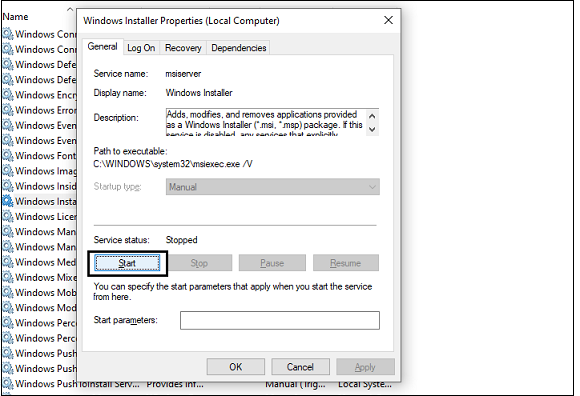Viewport: 580px width, 396px height.
Task: Click the greyed Stop button
Action: tap(199, 263)
